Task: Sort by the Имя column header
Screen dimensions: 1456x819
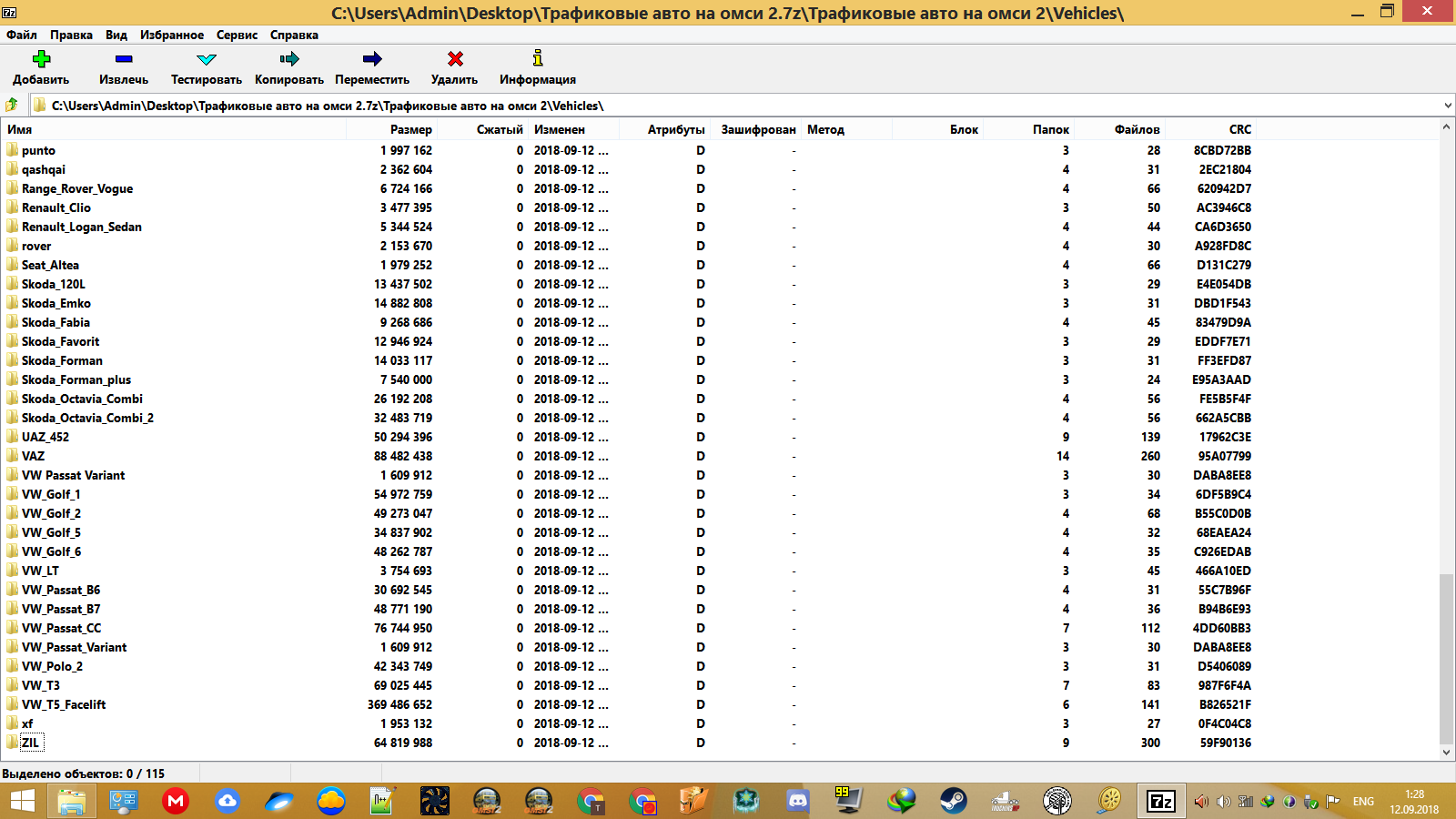Action: coord(173,129)
